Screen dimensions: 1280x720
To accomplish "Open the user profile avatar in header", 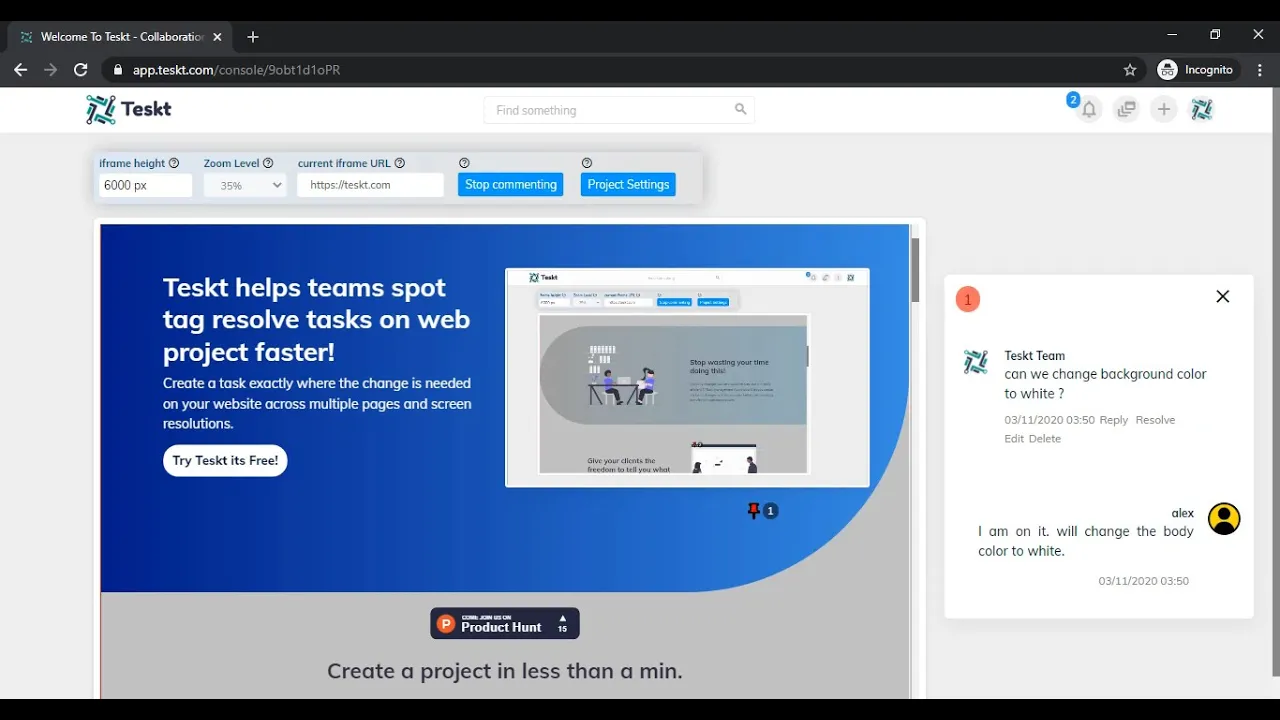I will 1201,110.
